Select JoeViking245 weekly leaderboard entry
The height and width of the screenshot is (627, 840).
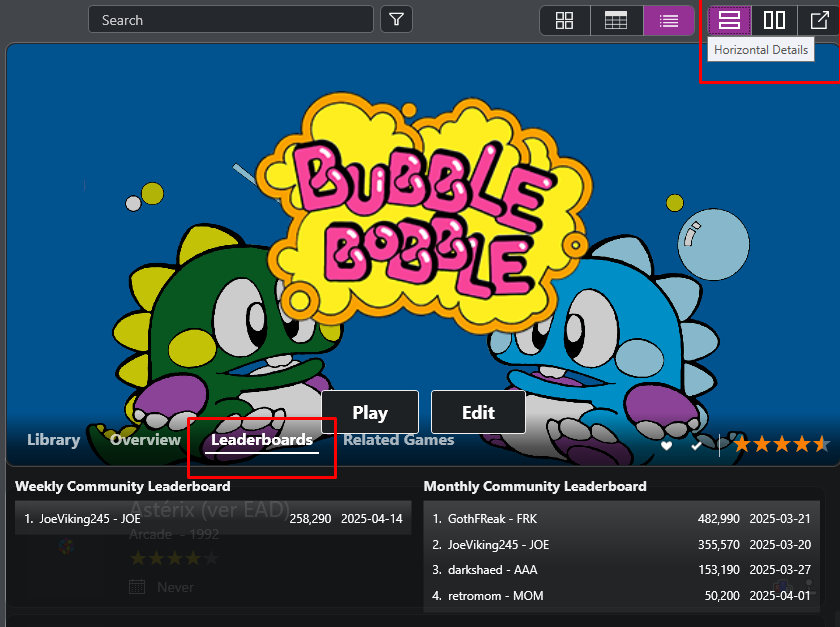click(x=213, y=519)
